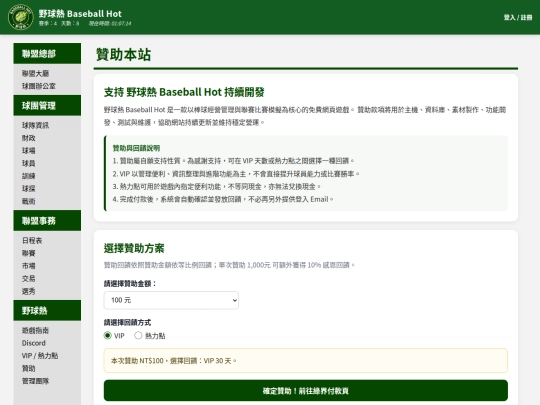Select the VIP reward radio button
540x405 pixels.
click(107, 335)
